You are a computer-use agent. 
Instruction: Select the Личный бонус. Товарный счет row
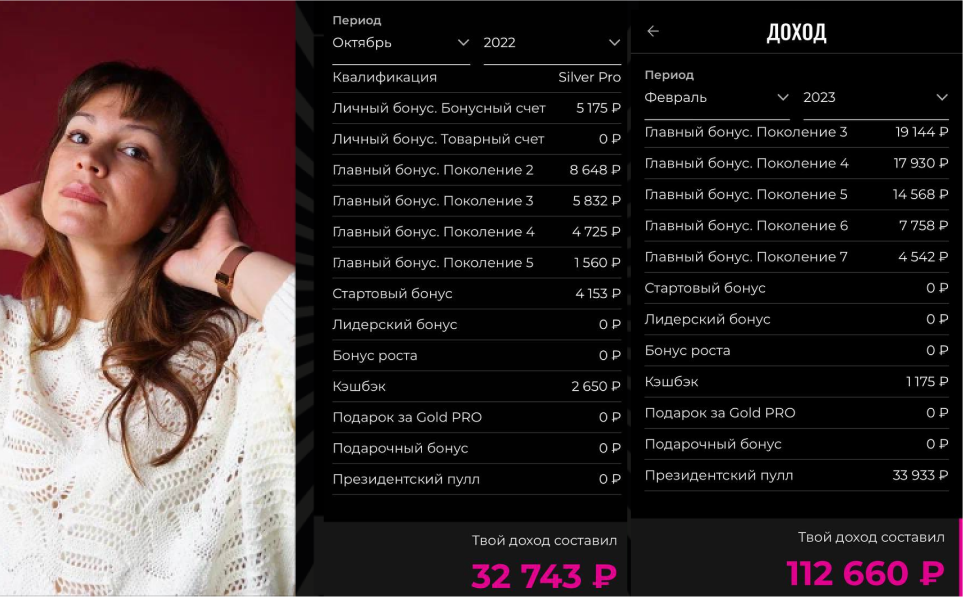pos(477,139)
